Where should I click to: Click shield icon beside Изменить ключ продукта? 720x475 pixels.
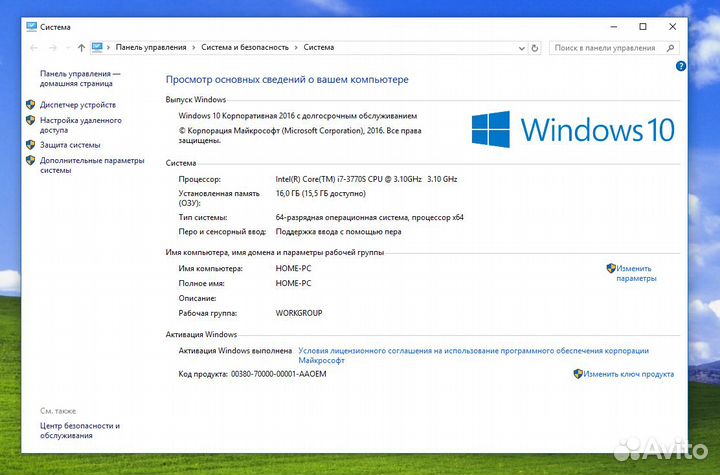(x=578, y=374)
